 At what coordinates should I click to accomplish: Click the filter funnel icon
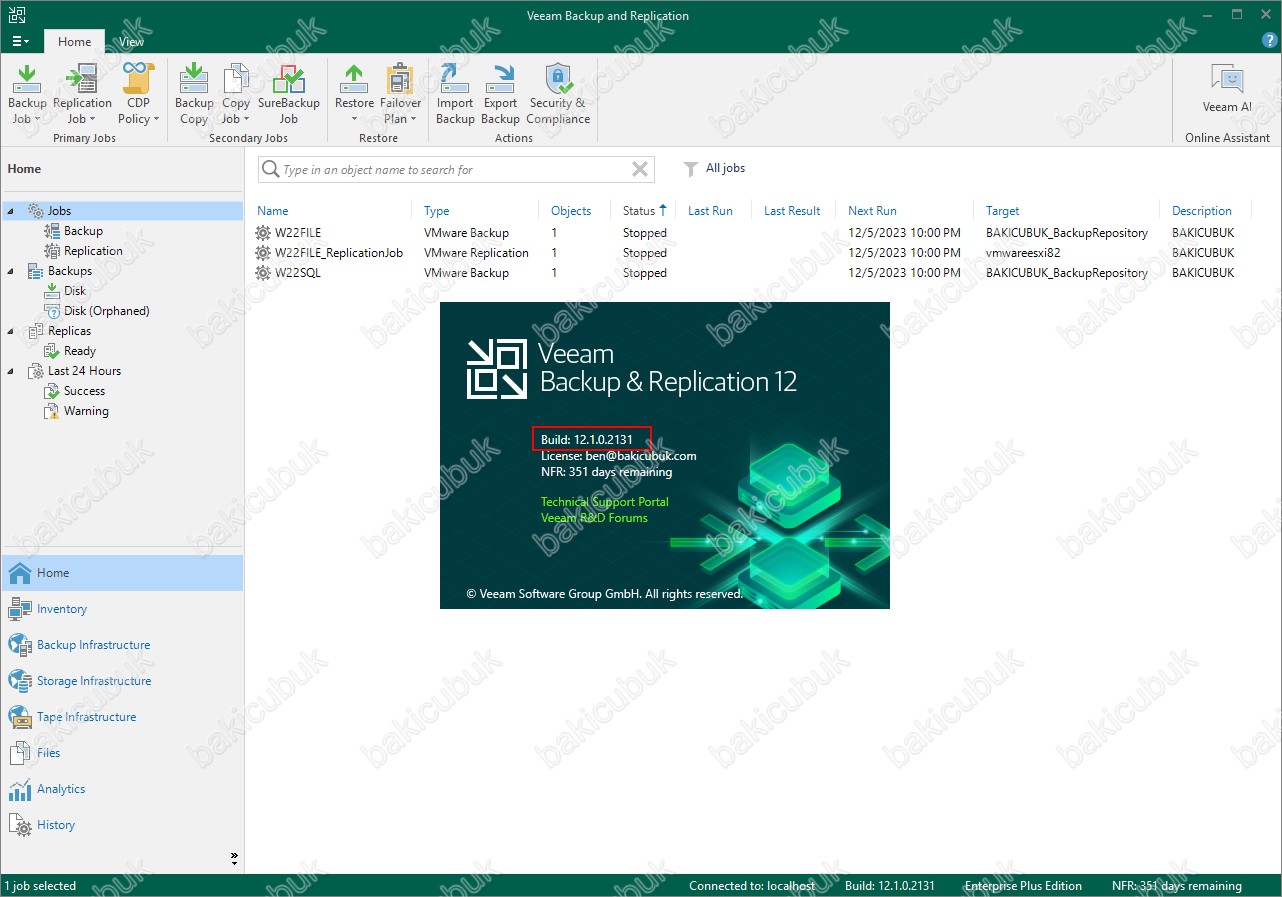tap(690, 170)
